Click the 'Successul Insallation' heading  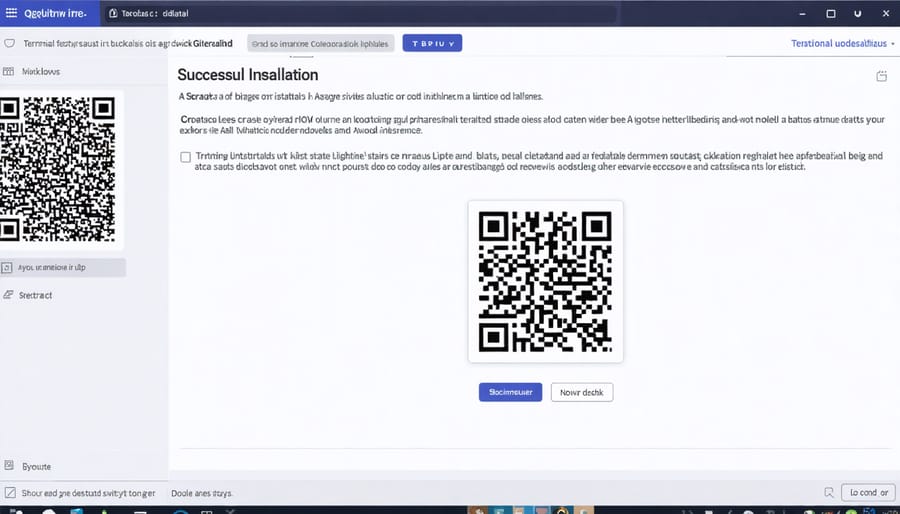click(x=247, y=75)
